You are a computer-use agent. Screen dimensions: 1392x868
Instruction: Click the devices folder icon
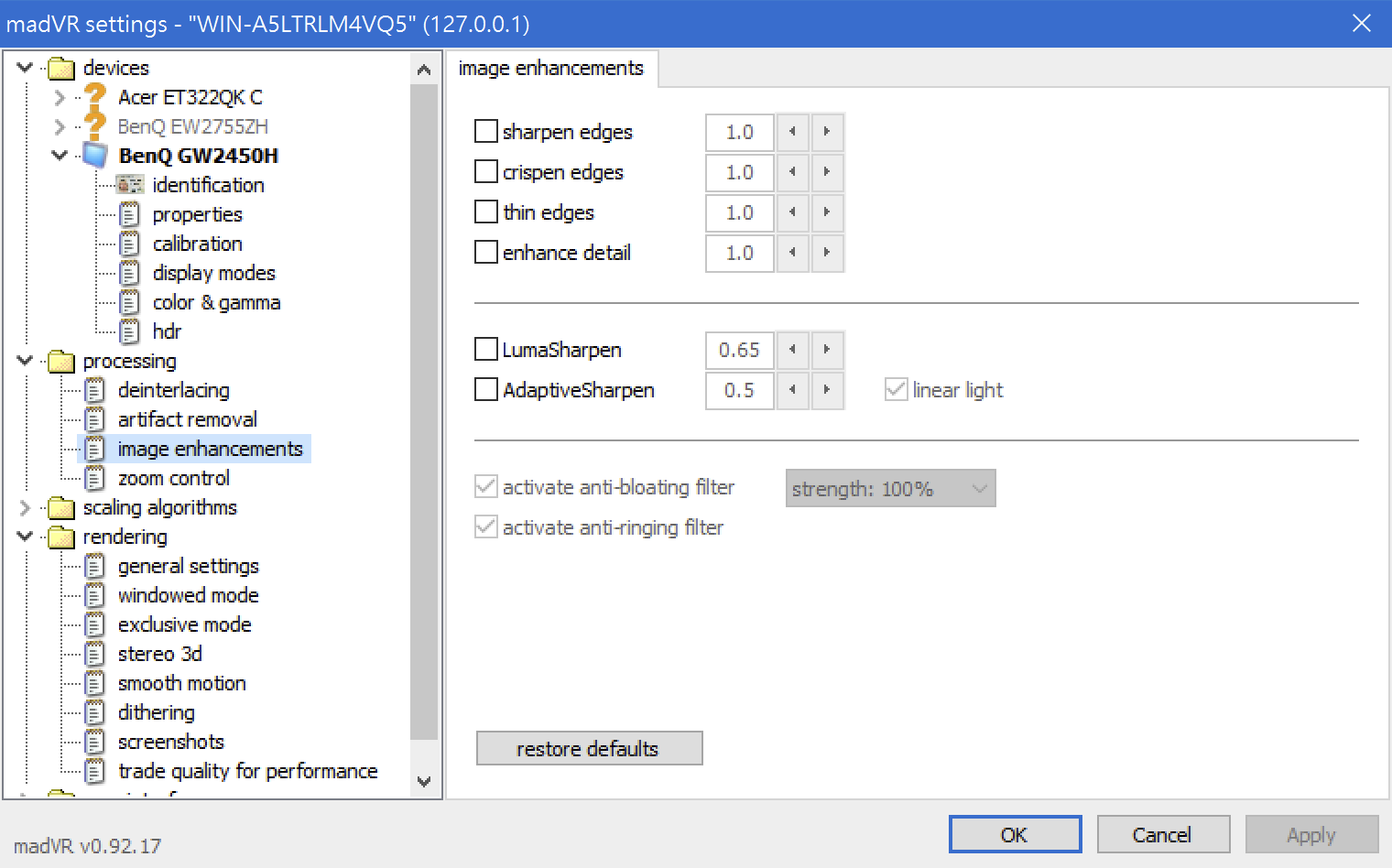click(x=60, y=68)
